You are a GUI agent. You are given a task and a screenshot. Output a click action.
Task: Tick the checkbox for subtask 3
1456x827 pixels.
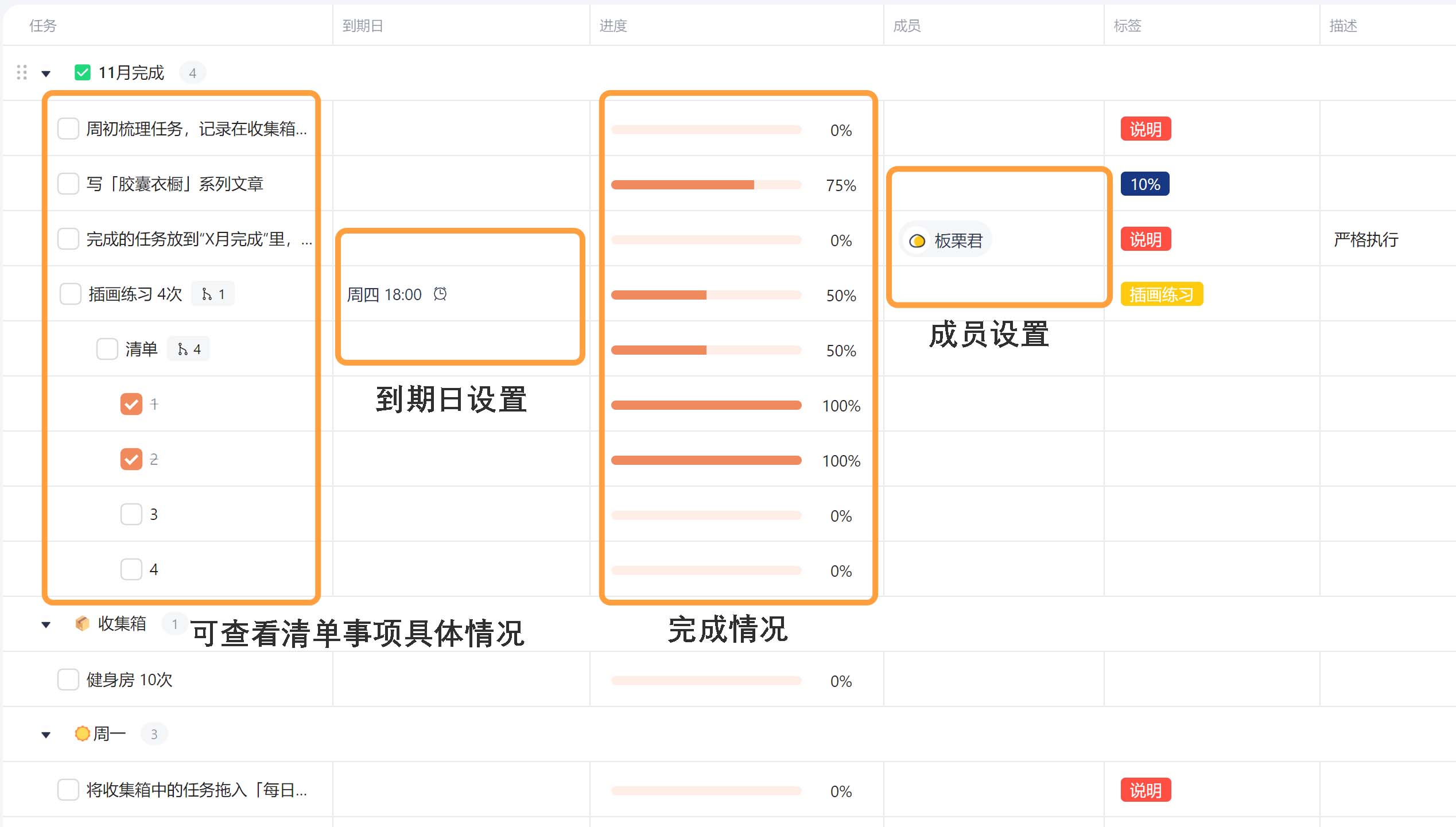(131, 514)
